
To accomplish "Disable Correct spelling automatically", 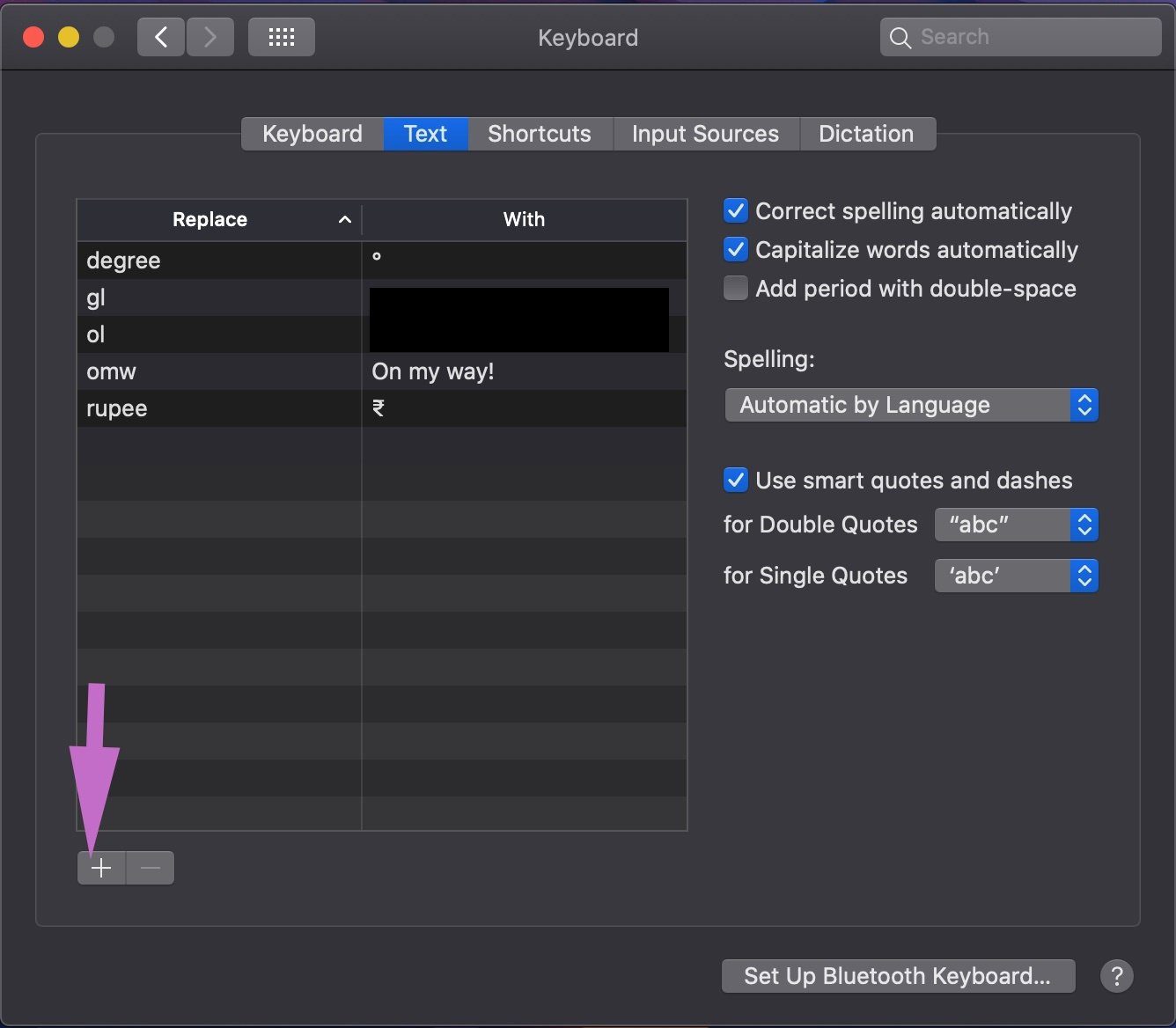I will pos(736,211).
